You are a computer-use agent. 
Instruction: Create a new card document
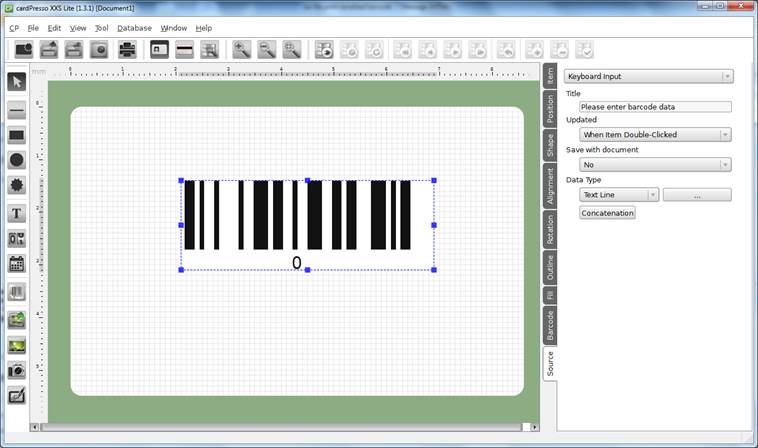coord(24,50)
